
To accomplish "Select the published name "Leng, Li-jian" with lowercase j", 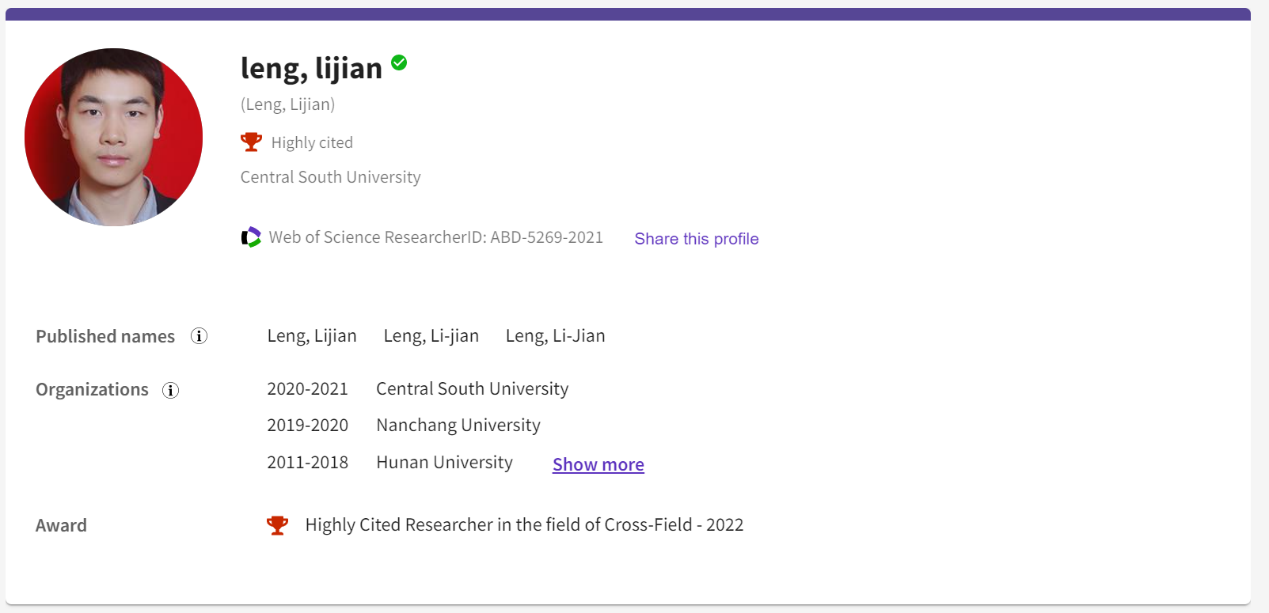I will [x=431, y=336].
